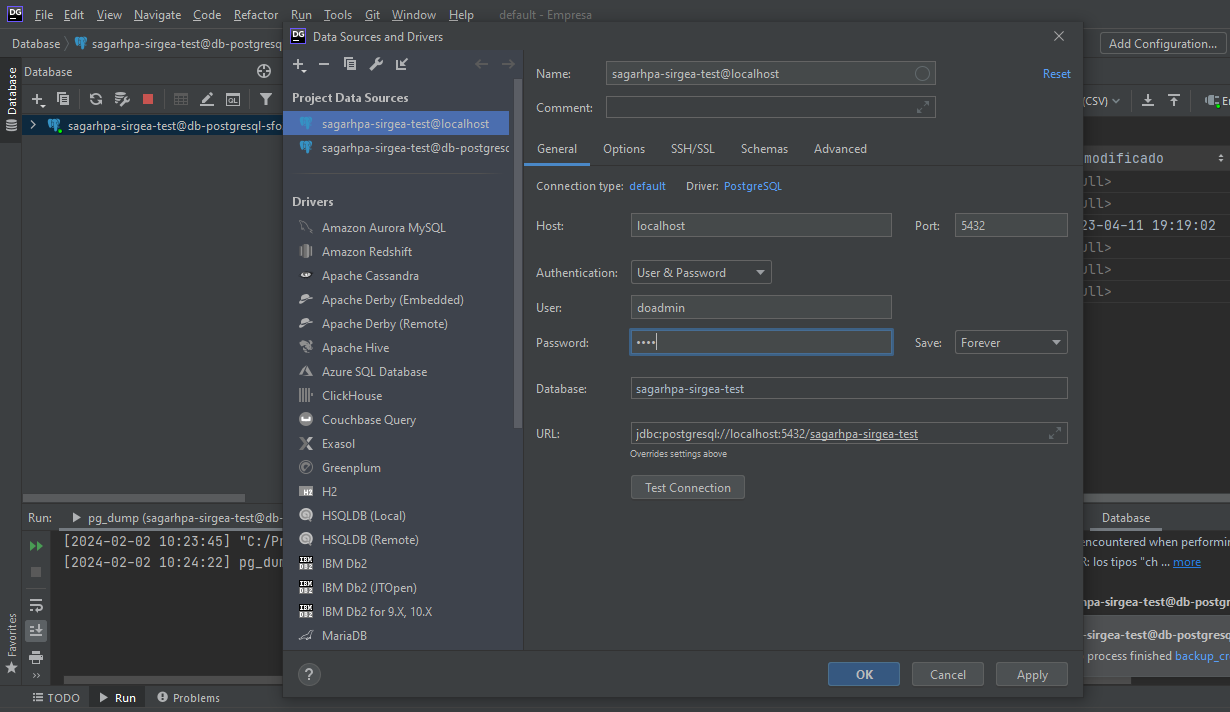Click the Apply button
The width and height of the screenshot is (1230, 712).
point(1032,674)
